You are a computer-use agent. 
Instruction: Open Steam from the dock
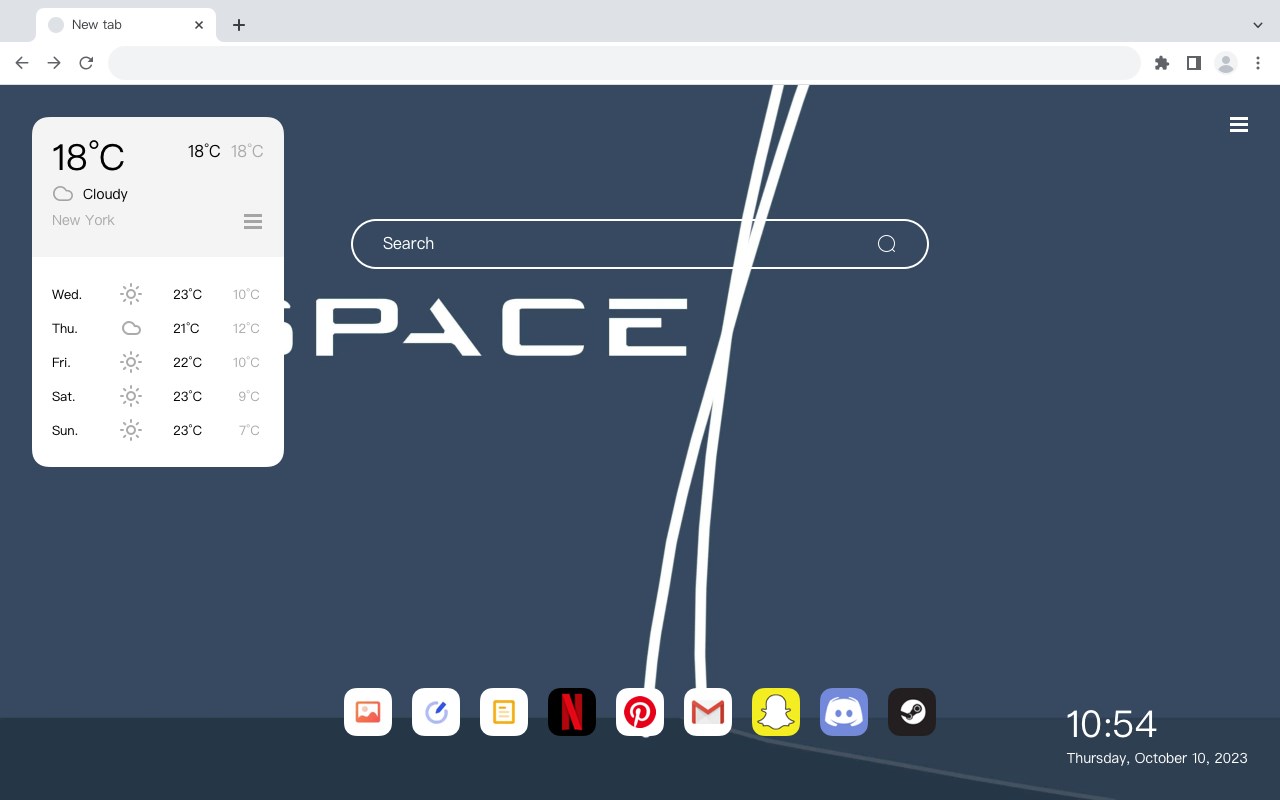912,712
